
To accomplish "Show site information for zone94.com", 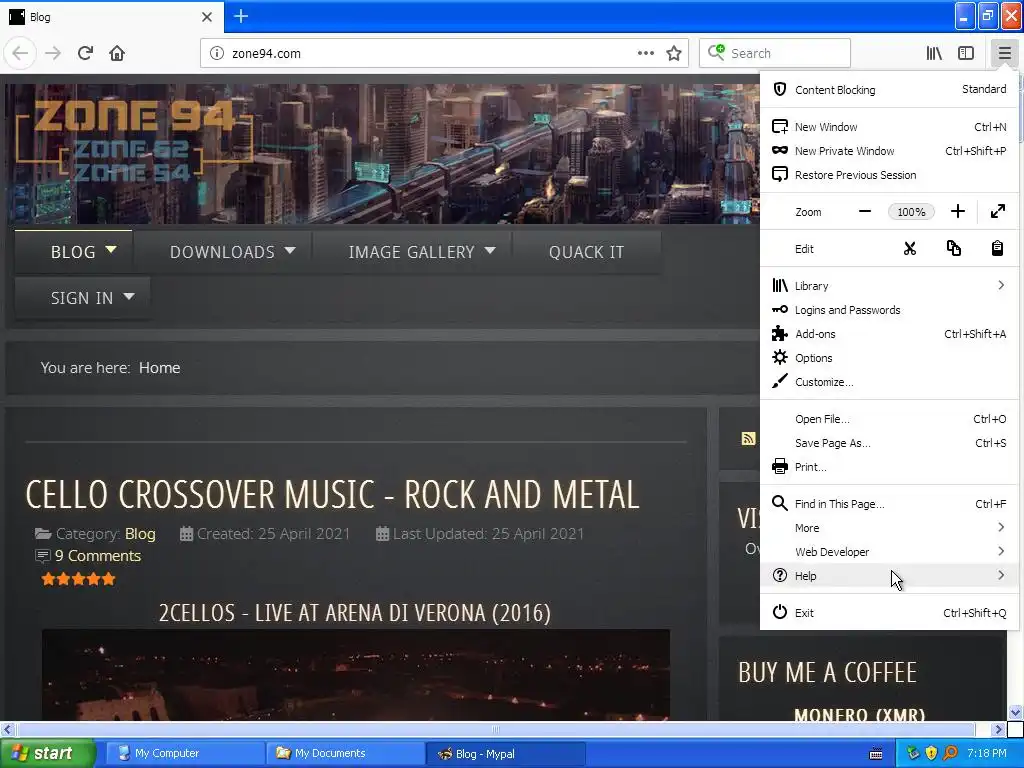I will click(x=217, y=53).
